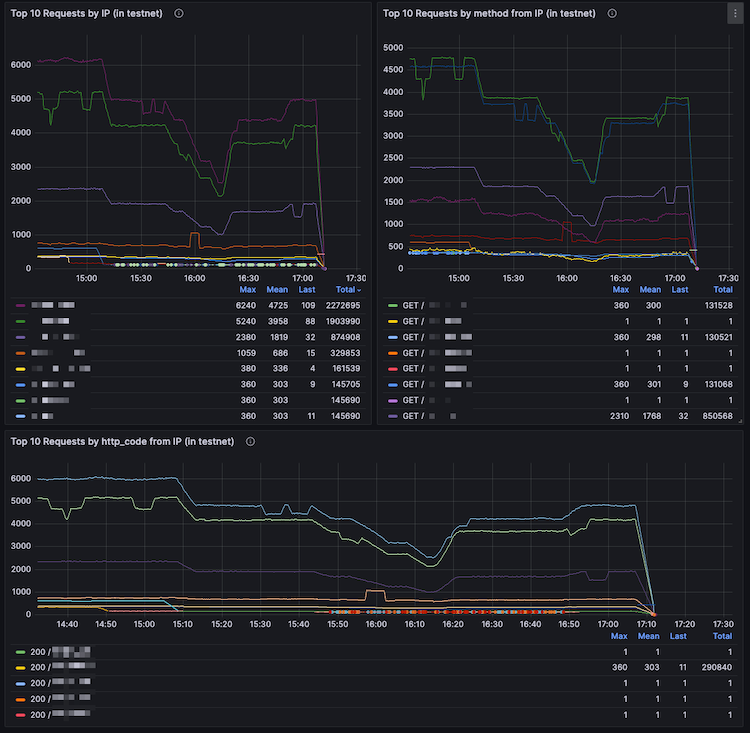Click orange series marker with max 1059
This screenshot has height=733, width=750.
[21, 353]
